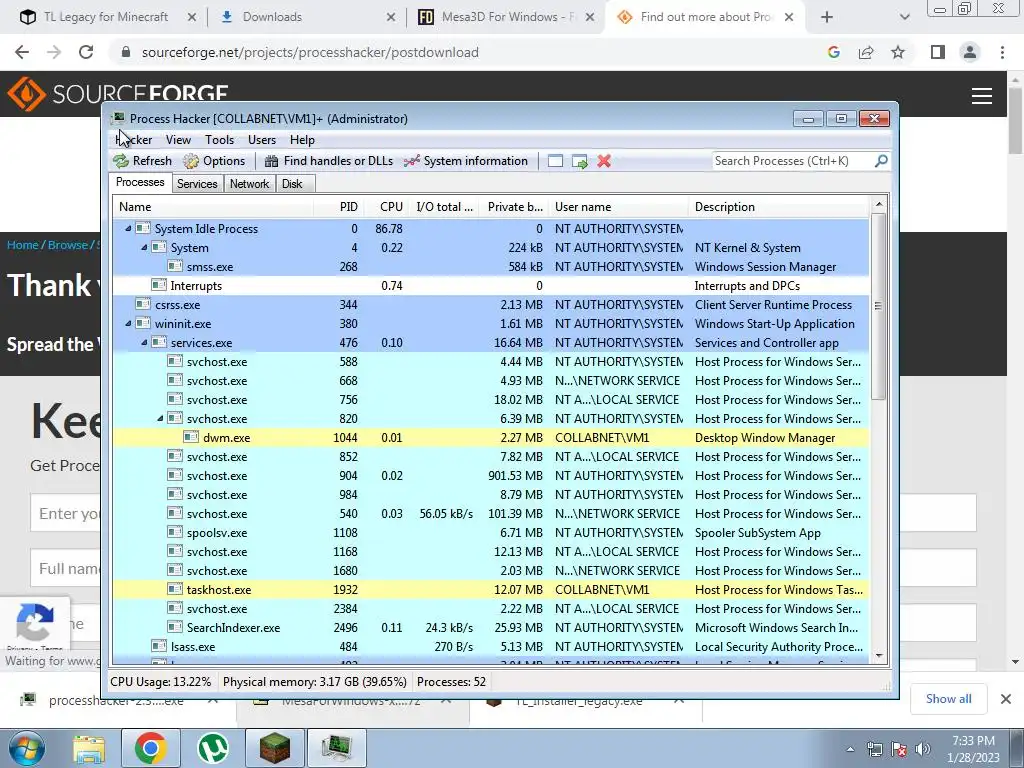Image resolution: width=1024 pixels, height=768 pixels.
Task: Click process list vertical scrollbar thumb
Action: (x=878, y=306)
